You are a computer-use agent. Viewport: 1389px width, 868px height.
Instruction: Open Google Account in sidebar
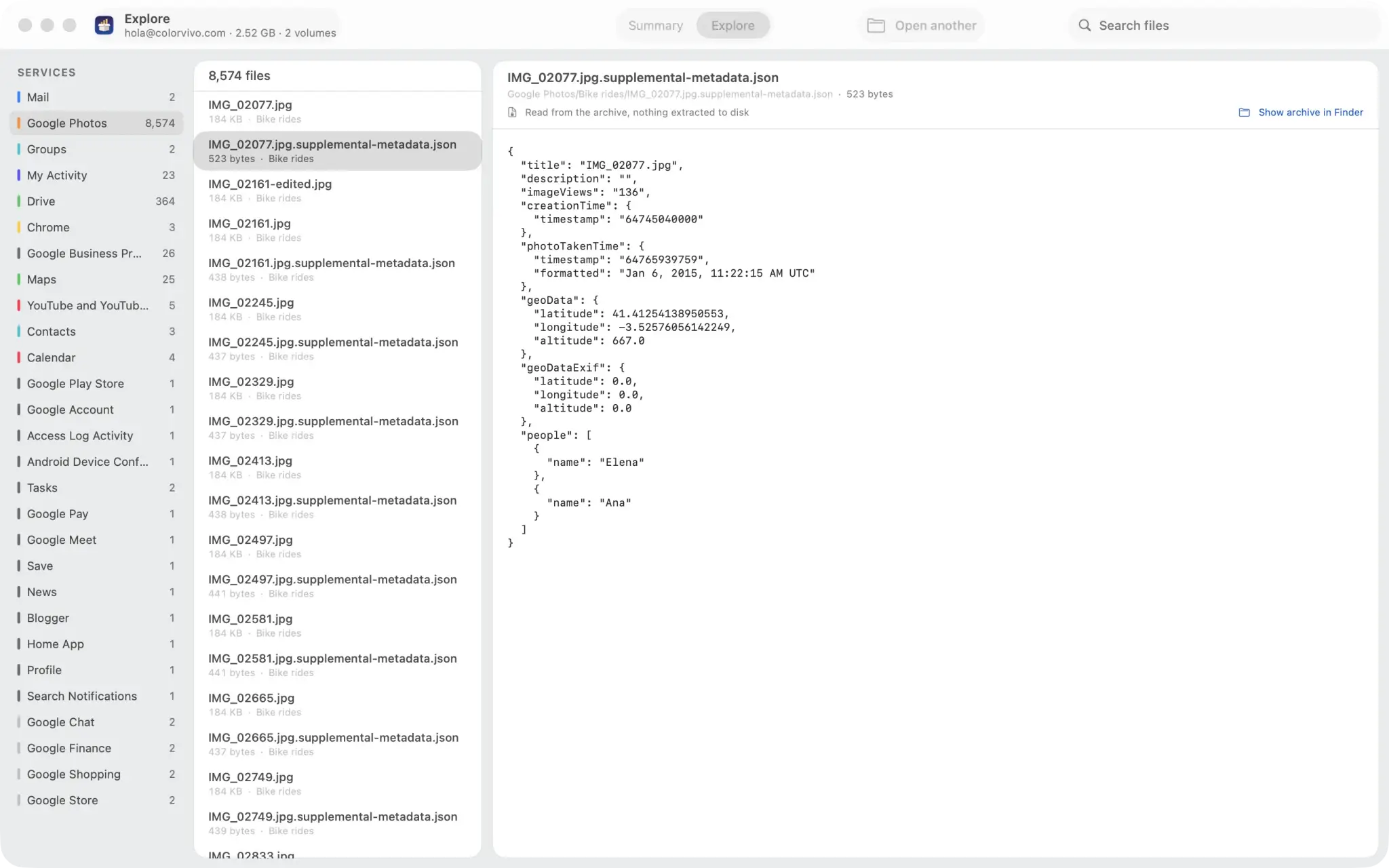(96, 410)
